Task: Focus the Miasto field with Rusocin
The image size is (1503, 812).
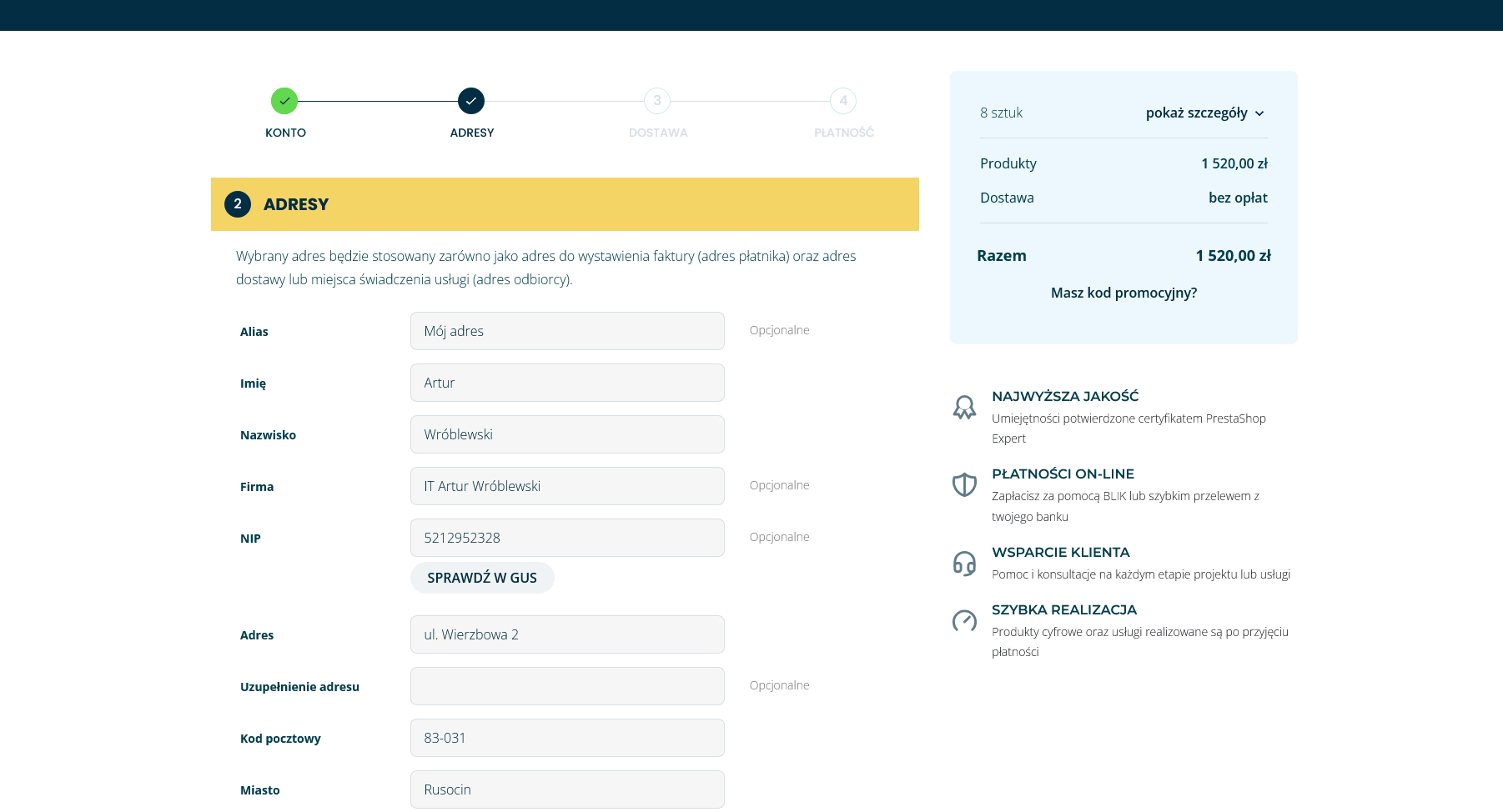Action: [x=567, y=789]
